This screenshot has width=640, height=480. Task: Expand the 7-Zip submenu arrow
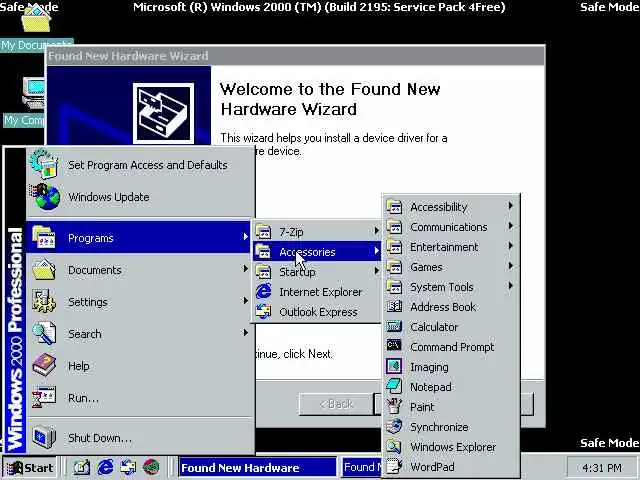[376, 231]
